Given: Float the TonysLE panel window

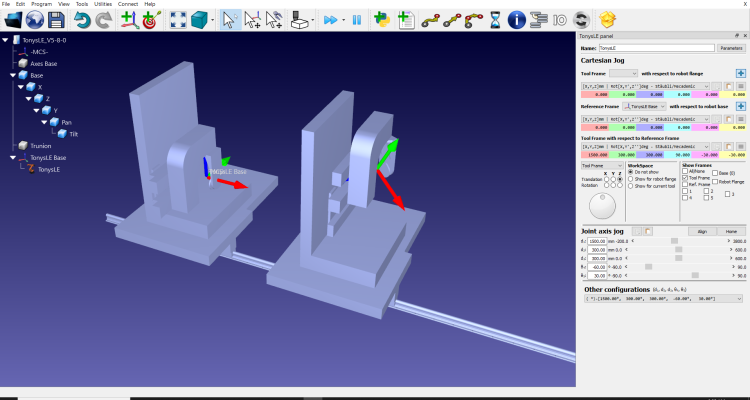Looking at the screenshot, I should click(737, 36).
